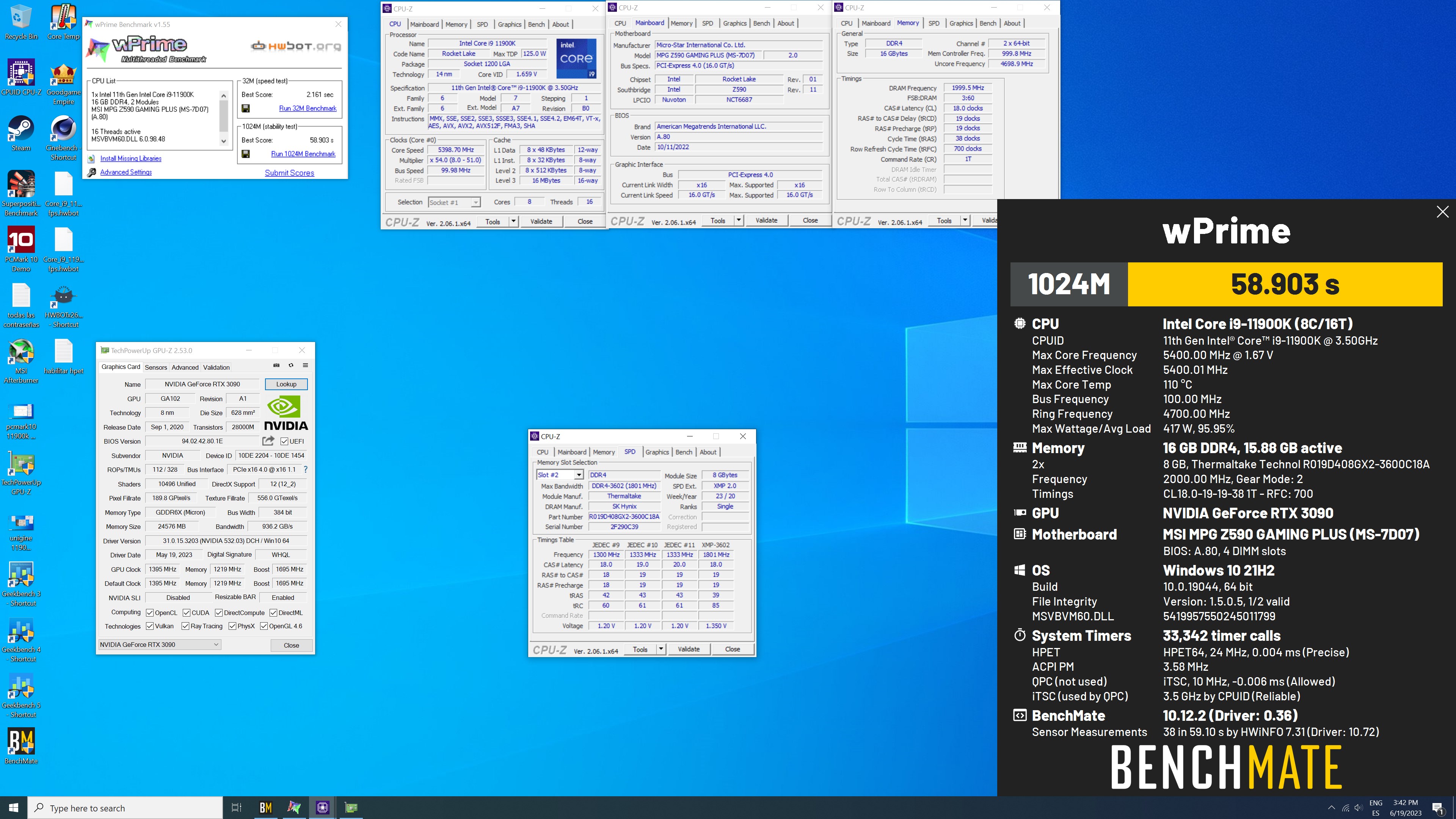Click the Windows Start button
Image resolution: width=1456 pixels, height=819 pixels.
click(x=14, y=808)
